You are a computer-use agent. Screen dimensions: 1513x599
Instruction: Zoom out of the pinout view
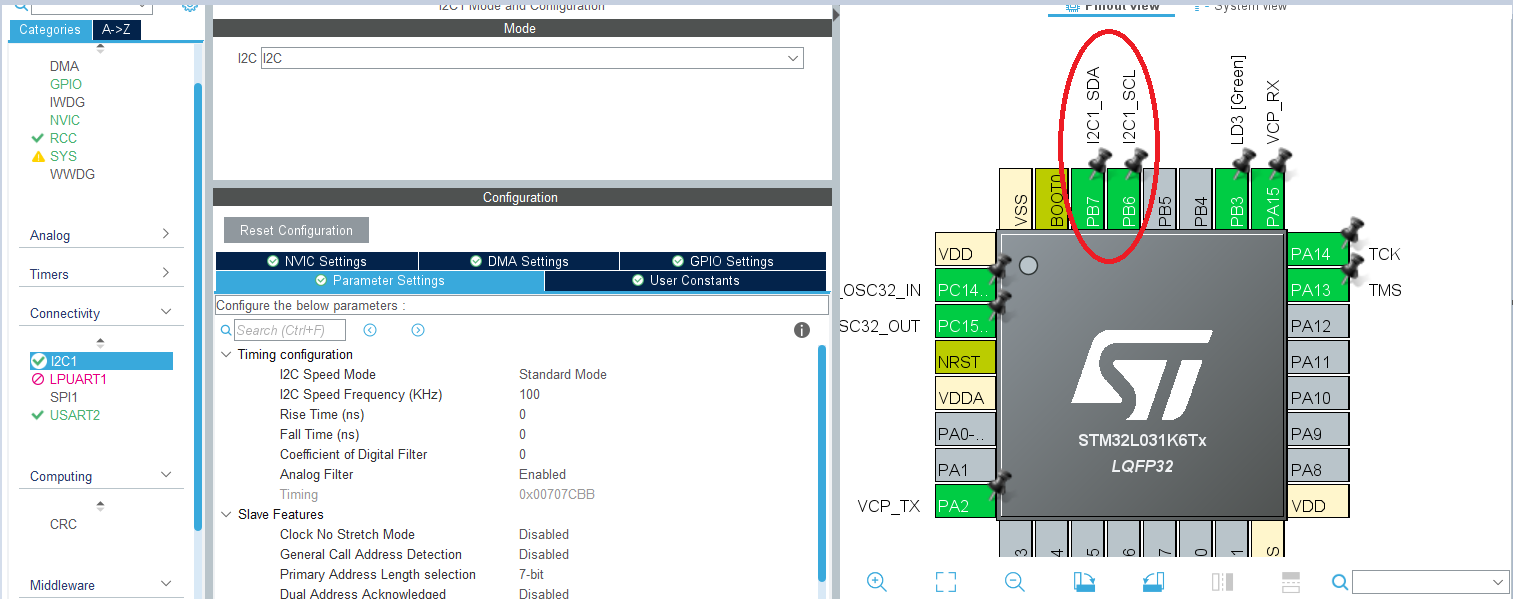1014,582
